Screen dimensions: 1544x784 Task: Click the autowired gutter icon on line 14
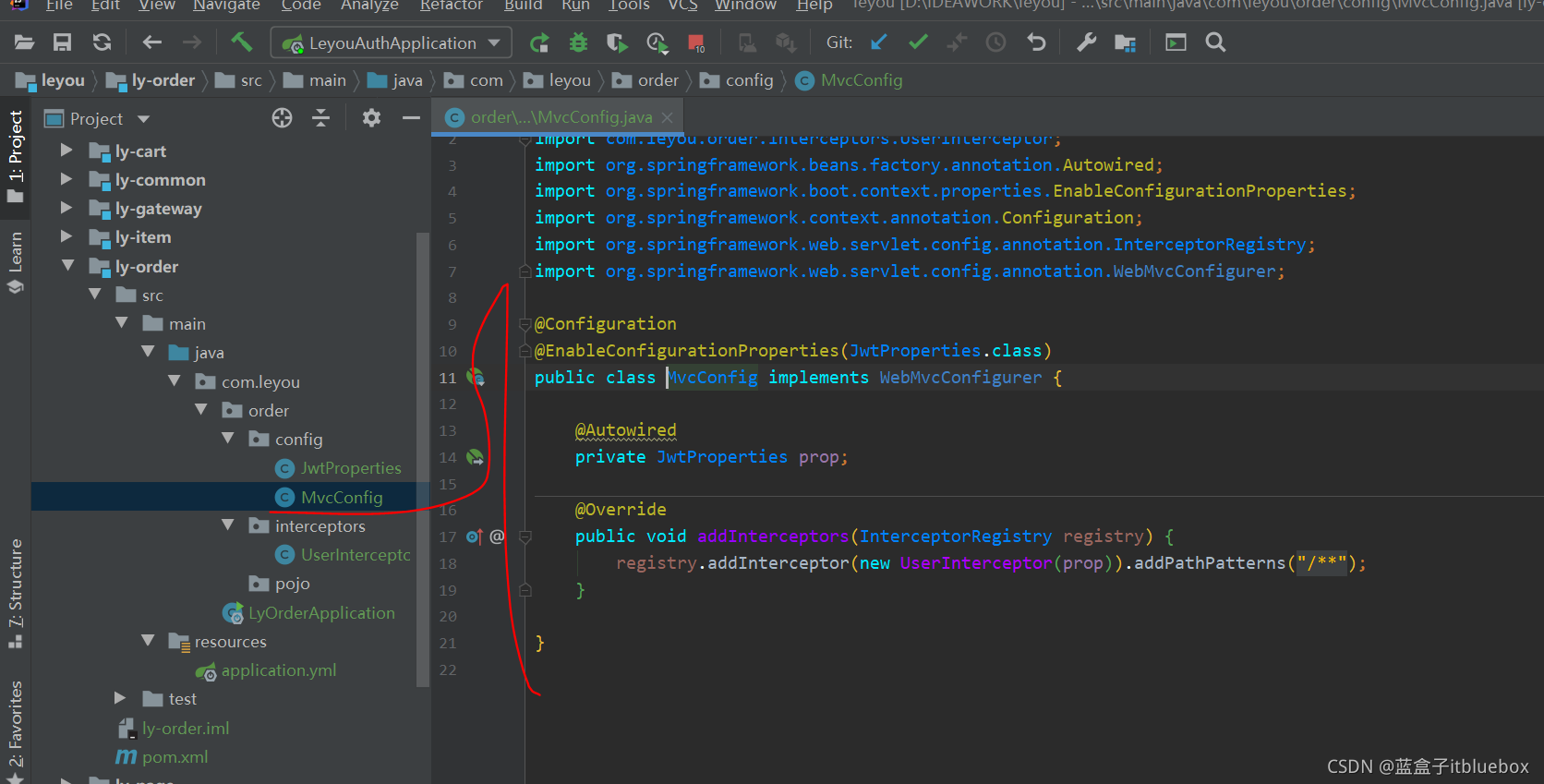tap(476, 457)
